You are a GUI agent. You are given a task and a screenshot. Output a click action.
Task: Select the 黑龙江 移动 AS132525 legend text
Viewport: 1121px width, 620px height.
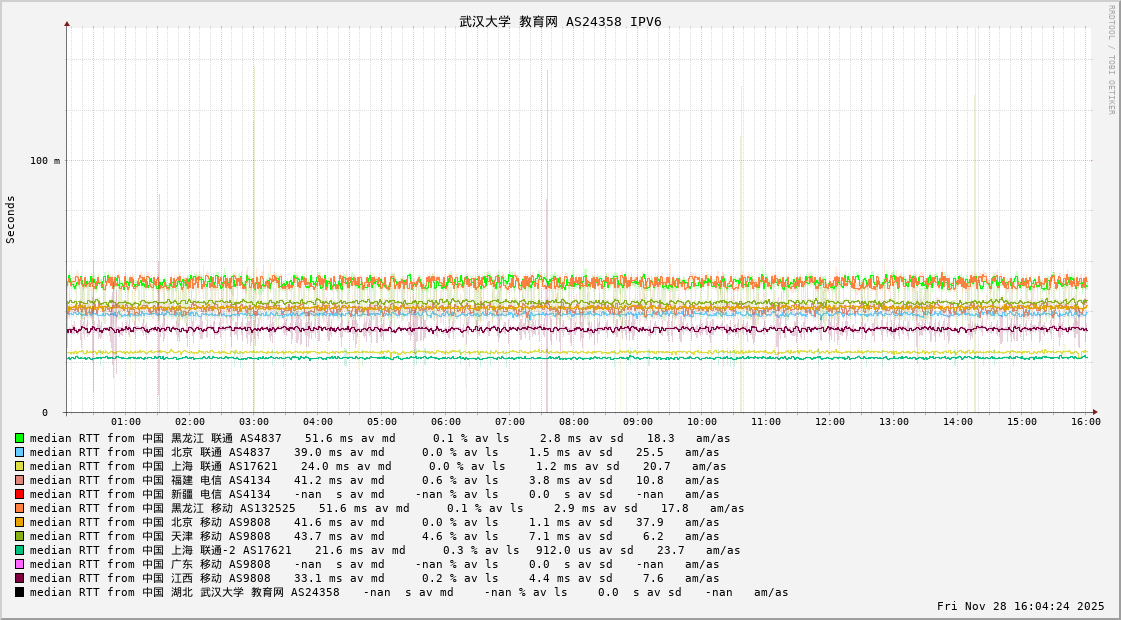[x=232, y=508]
